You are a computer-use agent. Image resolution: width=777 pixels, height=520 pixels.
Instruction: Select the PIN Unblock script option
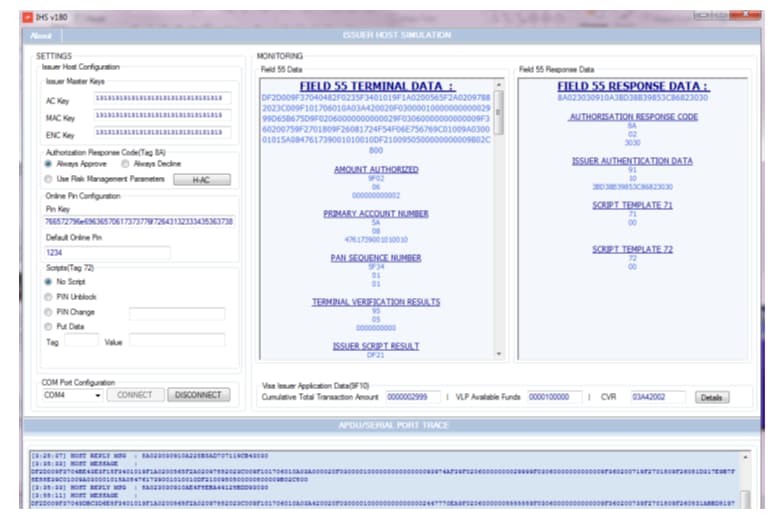pos(49,297)
